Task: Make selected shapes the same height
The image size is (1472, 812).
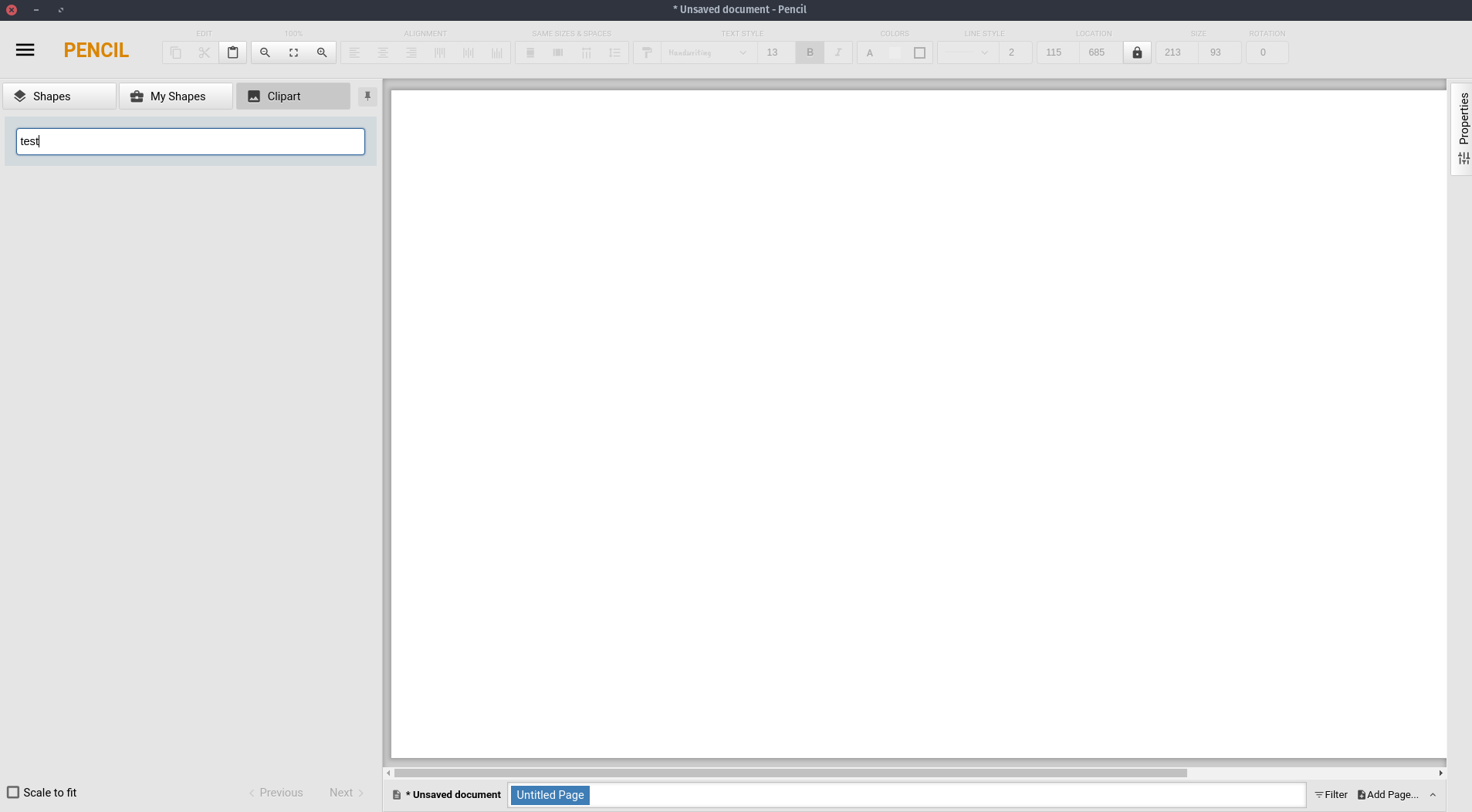Action: pos(558,52)
